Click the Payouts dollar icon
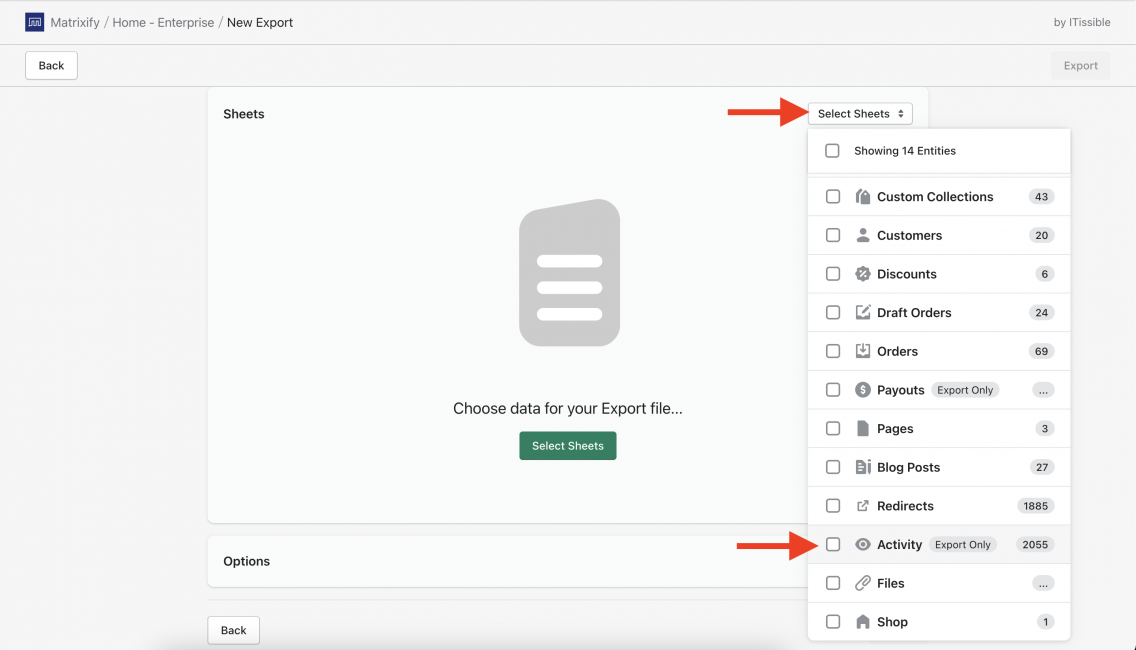Image resolution: width=1136 pixels, height=650 pixels. (x=863, y=389)
